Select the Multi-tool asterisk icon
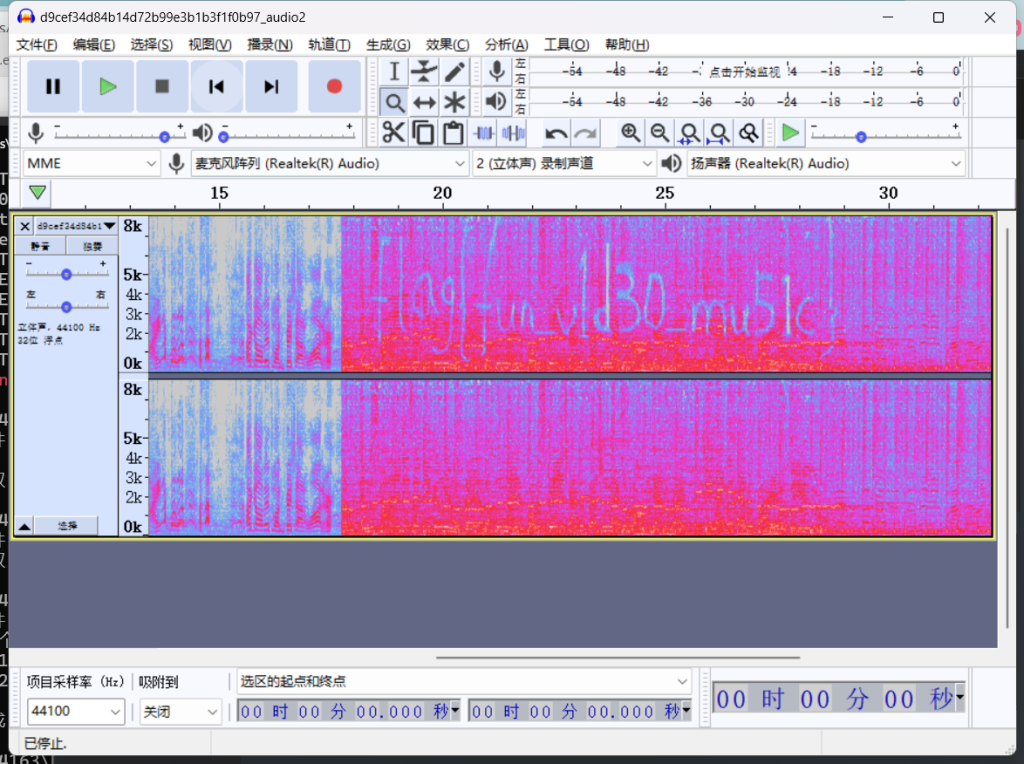Viewport: 1024px width, 764px height. coord(455,102)
